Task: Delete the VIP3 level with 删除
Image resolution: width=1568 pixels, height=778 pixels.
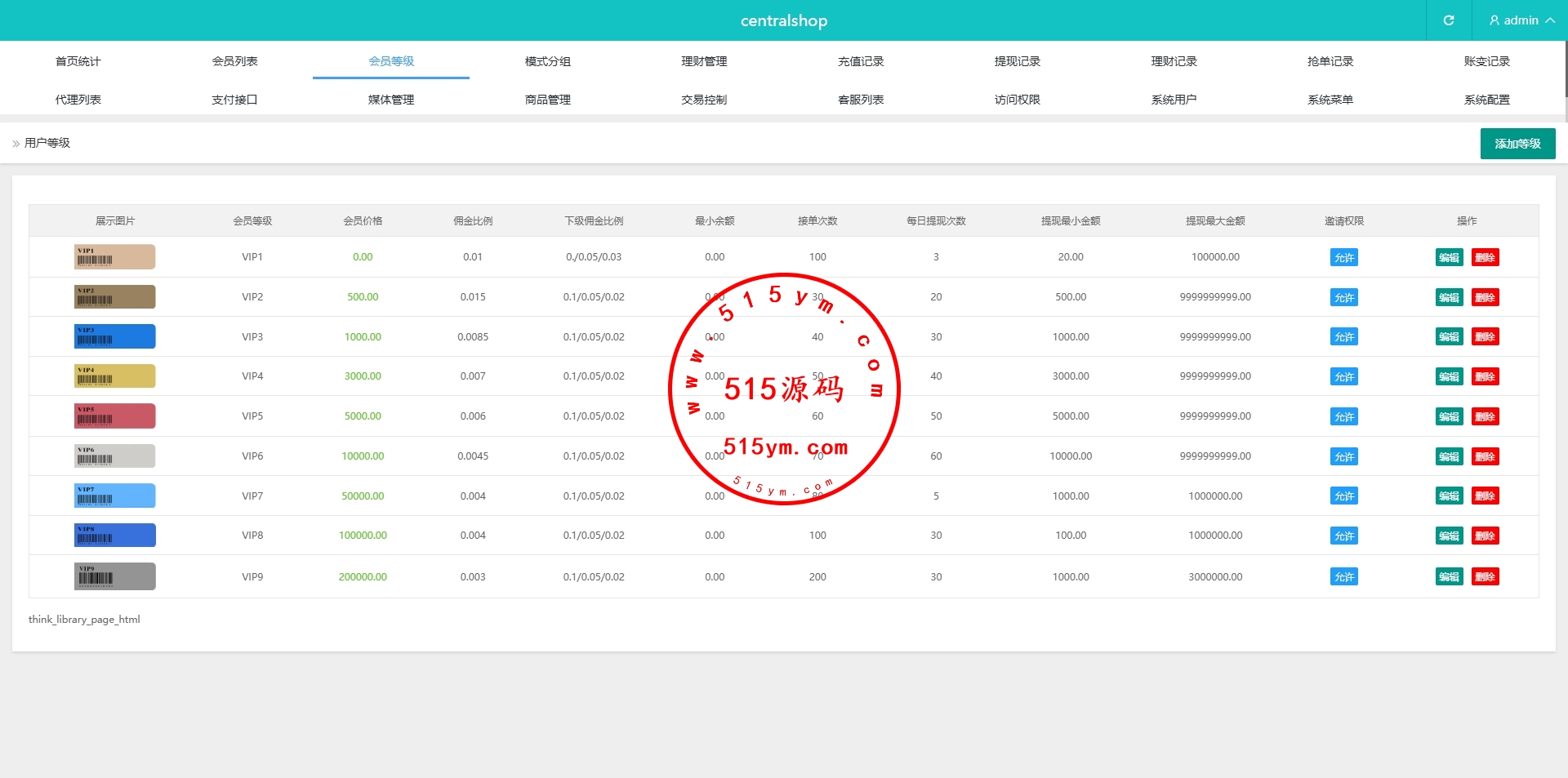Action: tap(1485, 337)
